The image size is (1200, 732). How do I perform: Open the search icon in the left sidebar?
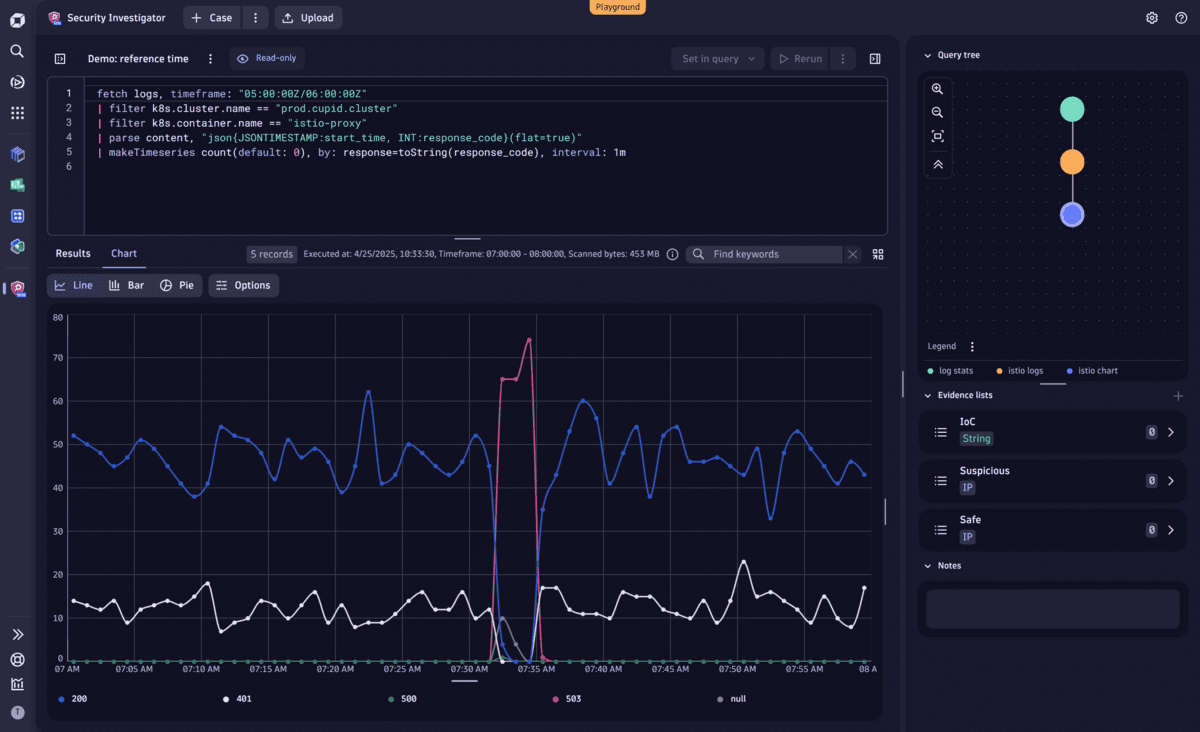pos(16,50)
